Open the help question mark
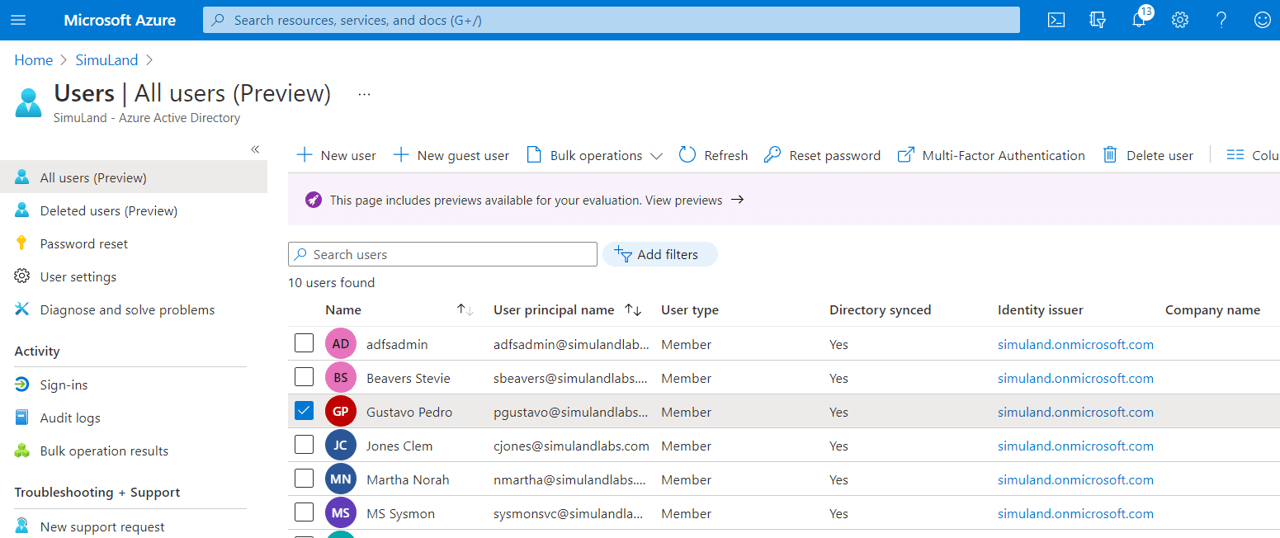Viewport: 1280px width, 538px height. click(x=1221, y=20)
